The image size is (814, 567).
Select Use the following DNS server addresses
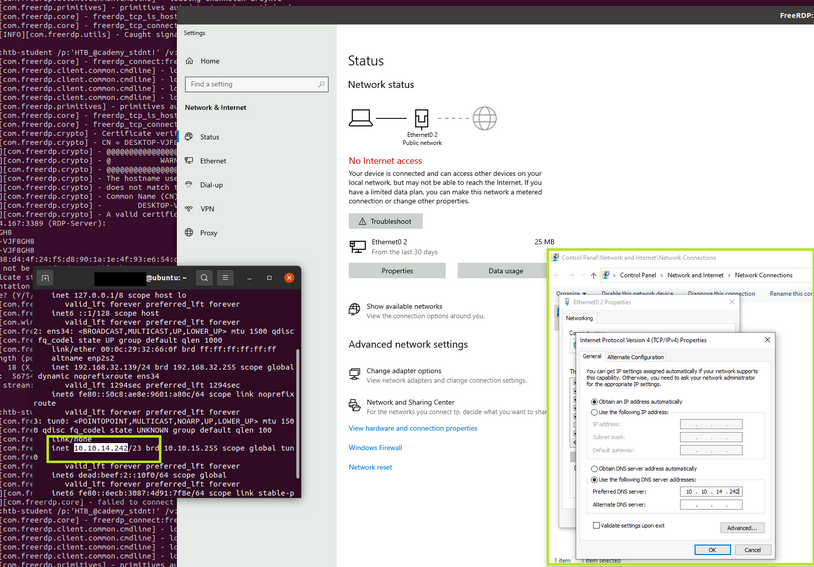[x=644, y=480]
